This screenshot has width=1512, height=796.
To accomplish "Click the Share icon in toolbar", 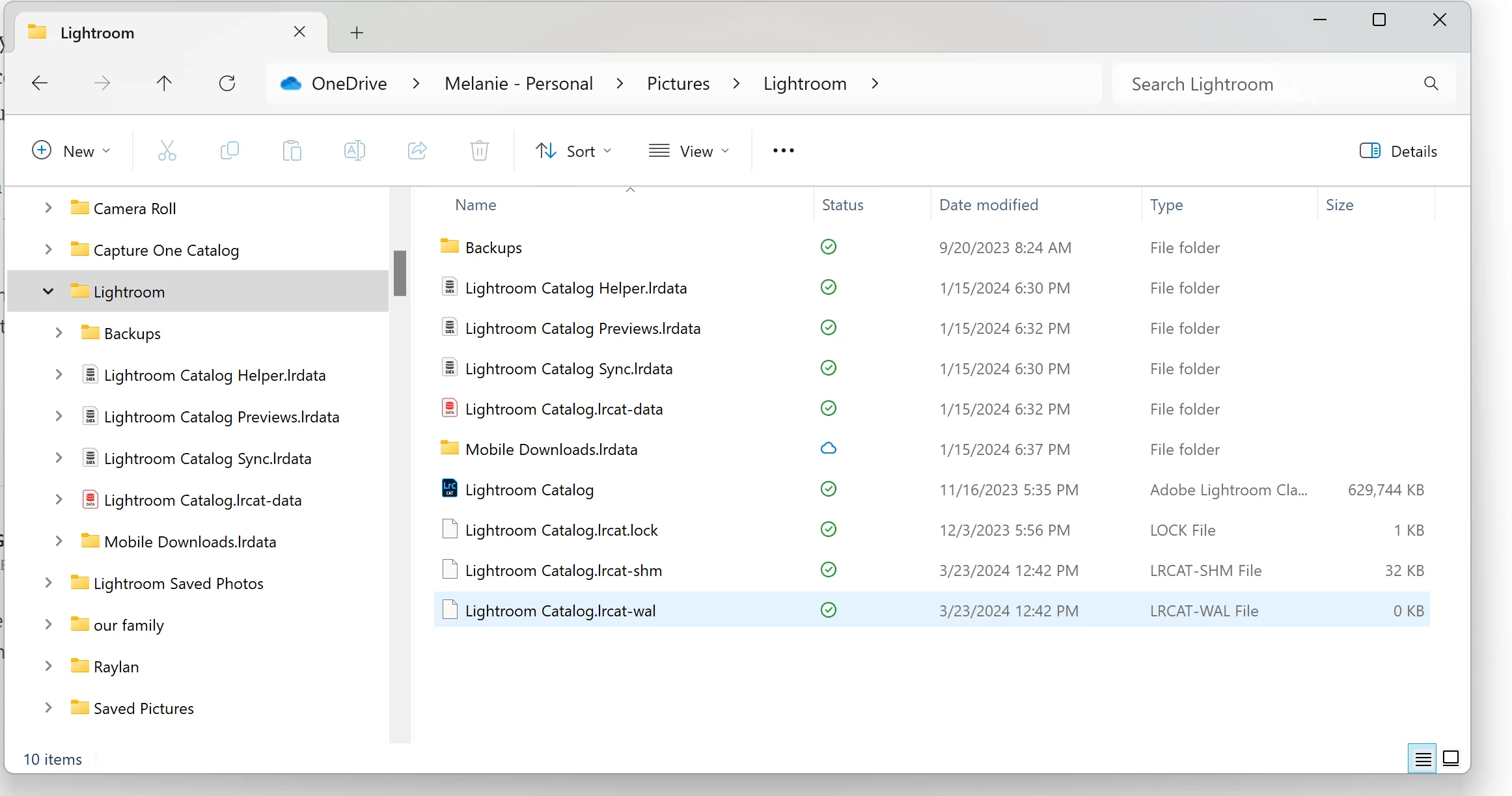I will pos(417,151).
